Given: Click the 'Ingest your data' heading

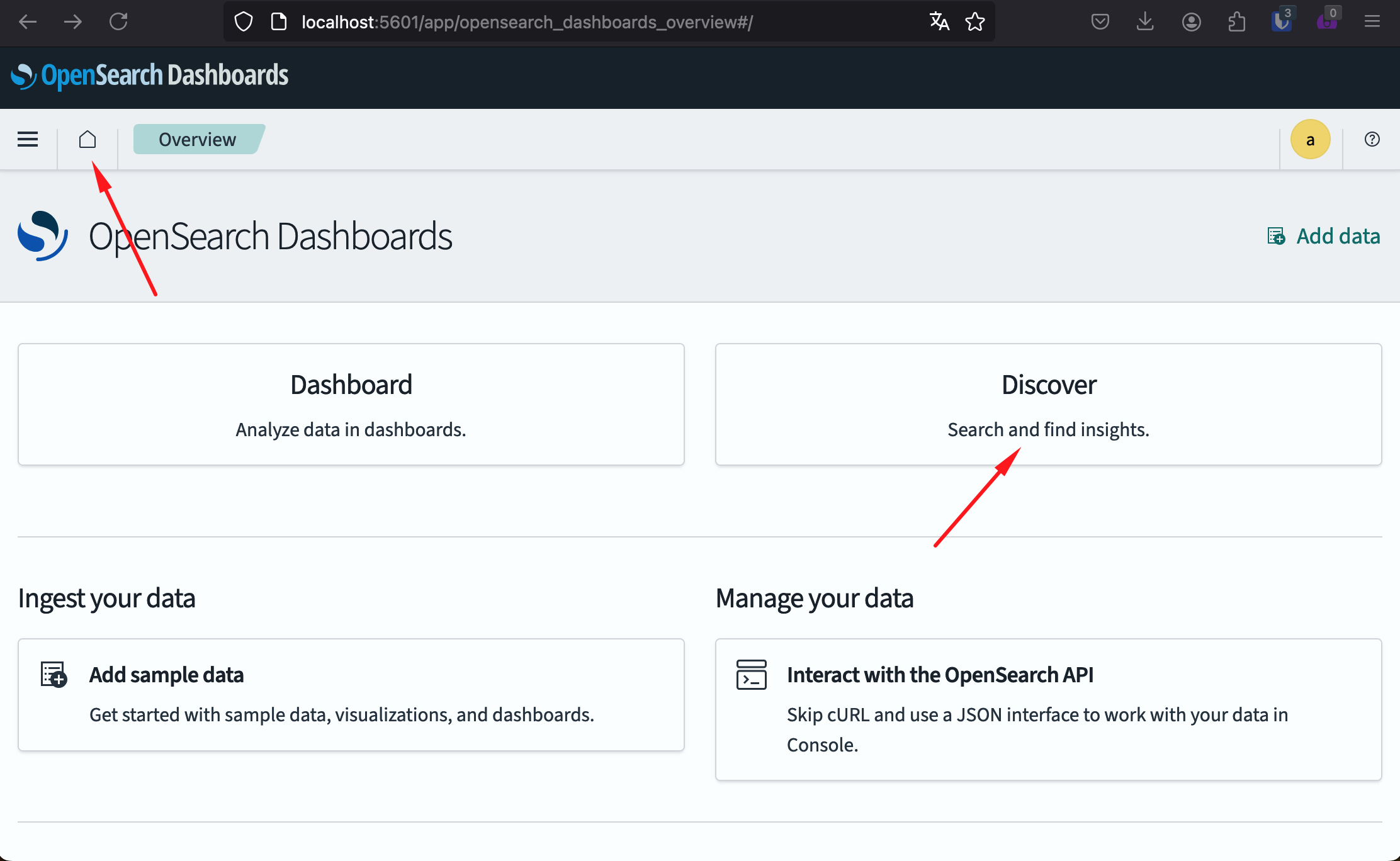Looking at the screenshot, I should (106, 599).
